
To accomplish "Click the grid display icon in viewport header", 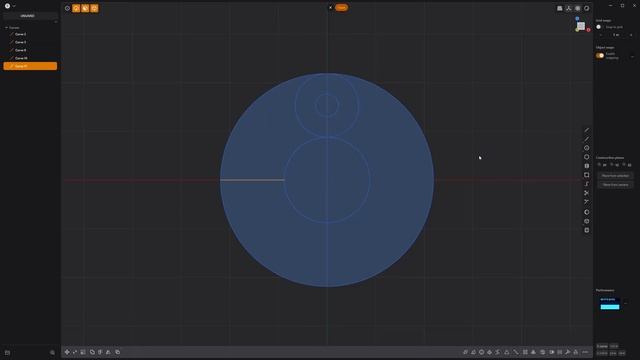I will pos(578,8).
